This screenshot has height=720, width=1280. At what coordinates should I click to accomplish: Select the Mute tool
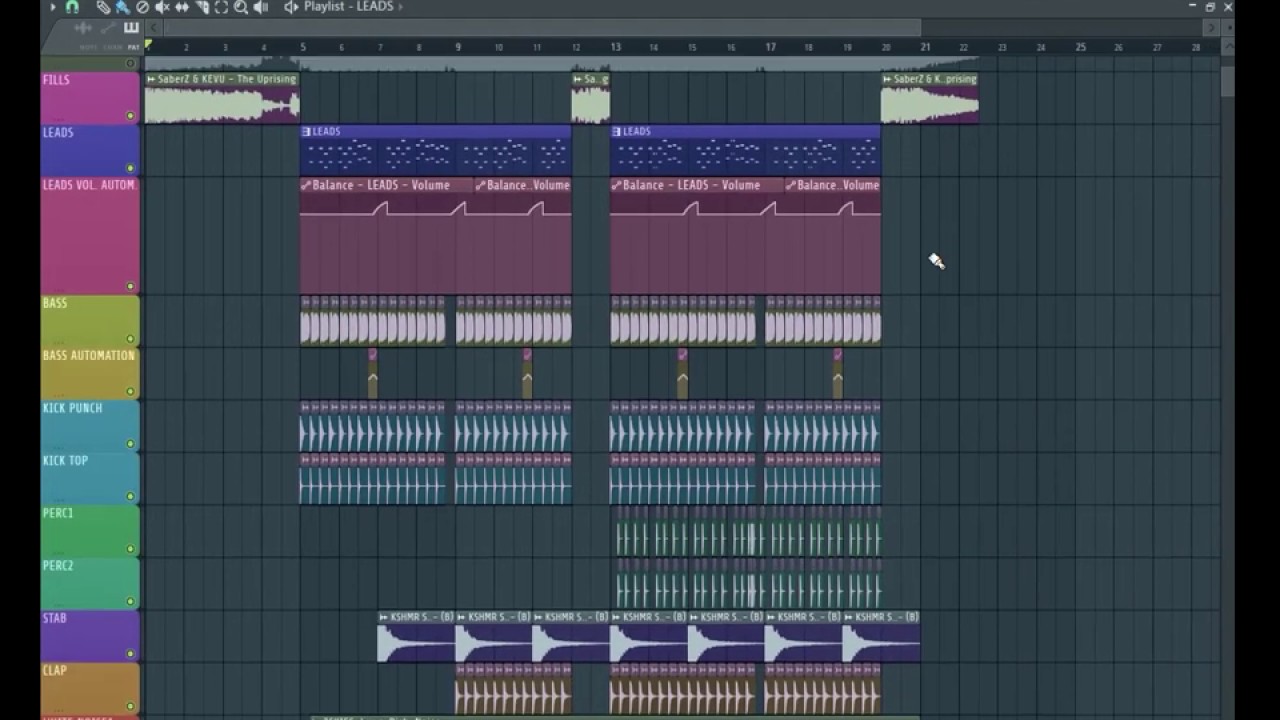[x=162, y=7]
